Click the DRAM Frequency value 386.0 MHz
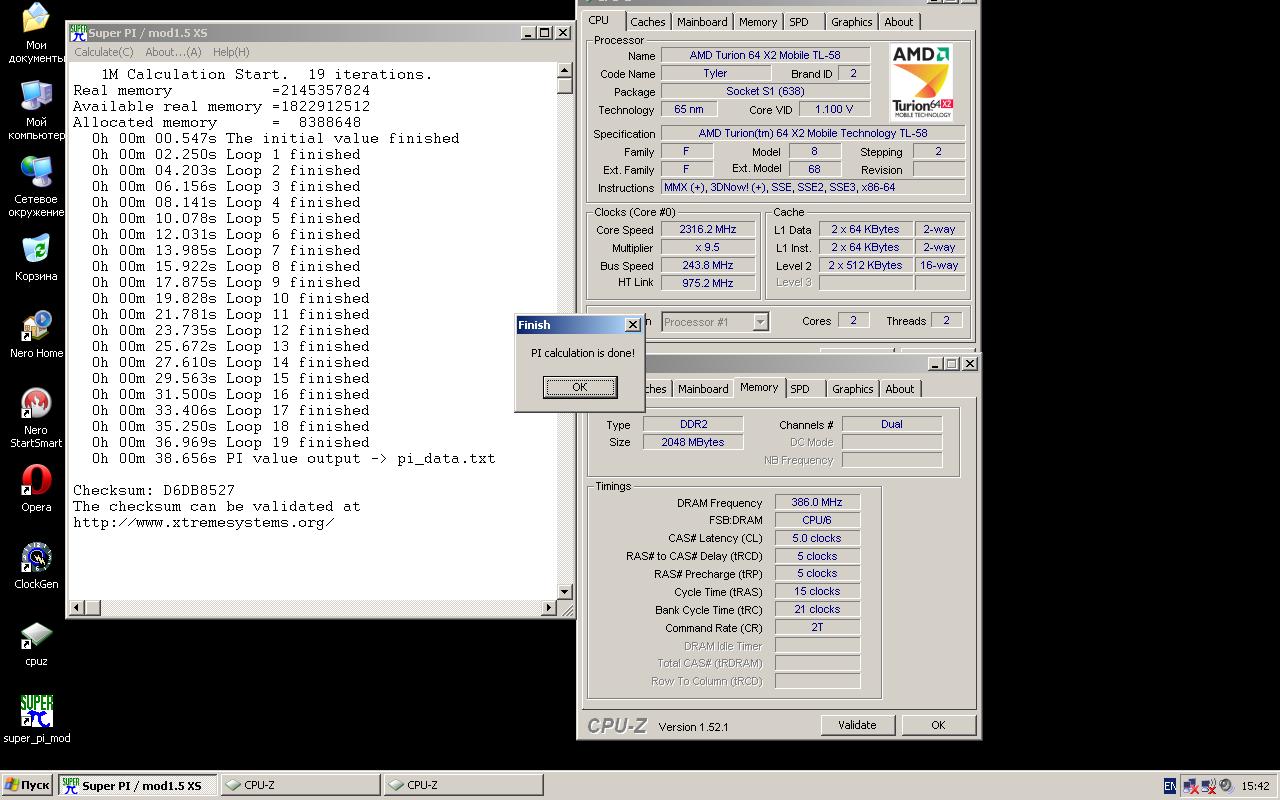1280x800 pixels. pyautogui.click(x=817, y=502)
